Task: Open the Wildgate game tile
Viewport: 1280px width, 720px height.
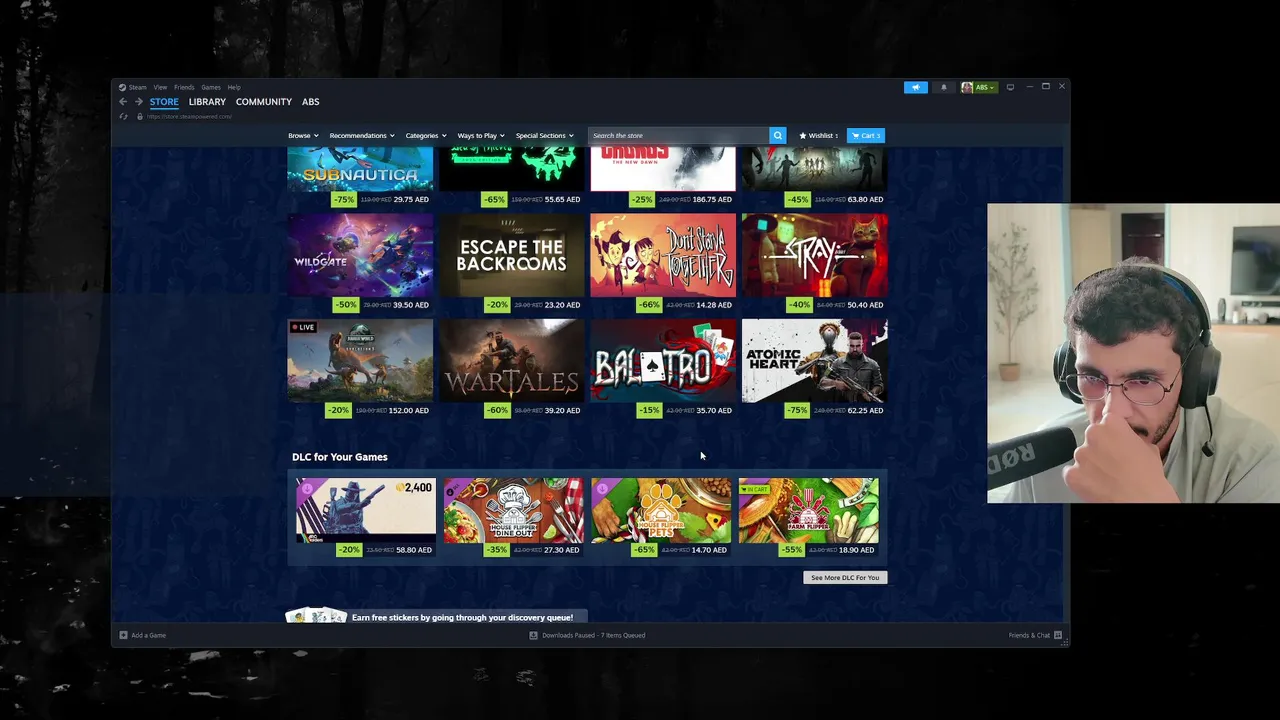Action: click(360, 255)
